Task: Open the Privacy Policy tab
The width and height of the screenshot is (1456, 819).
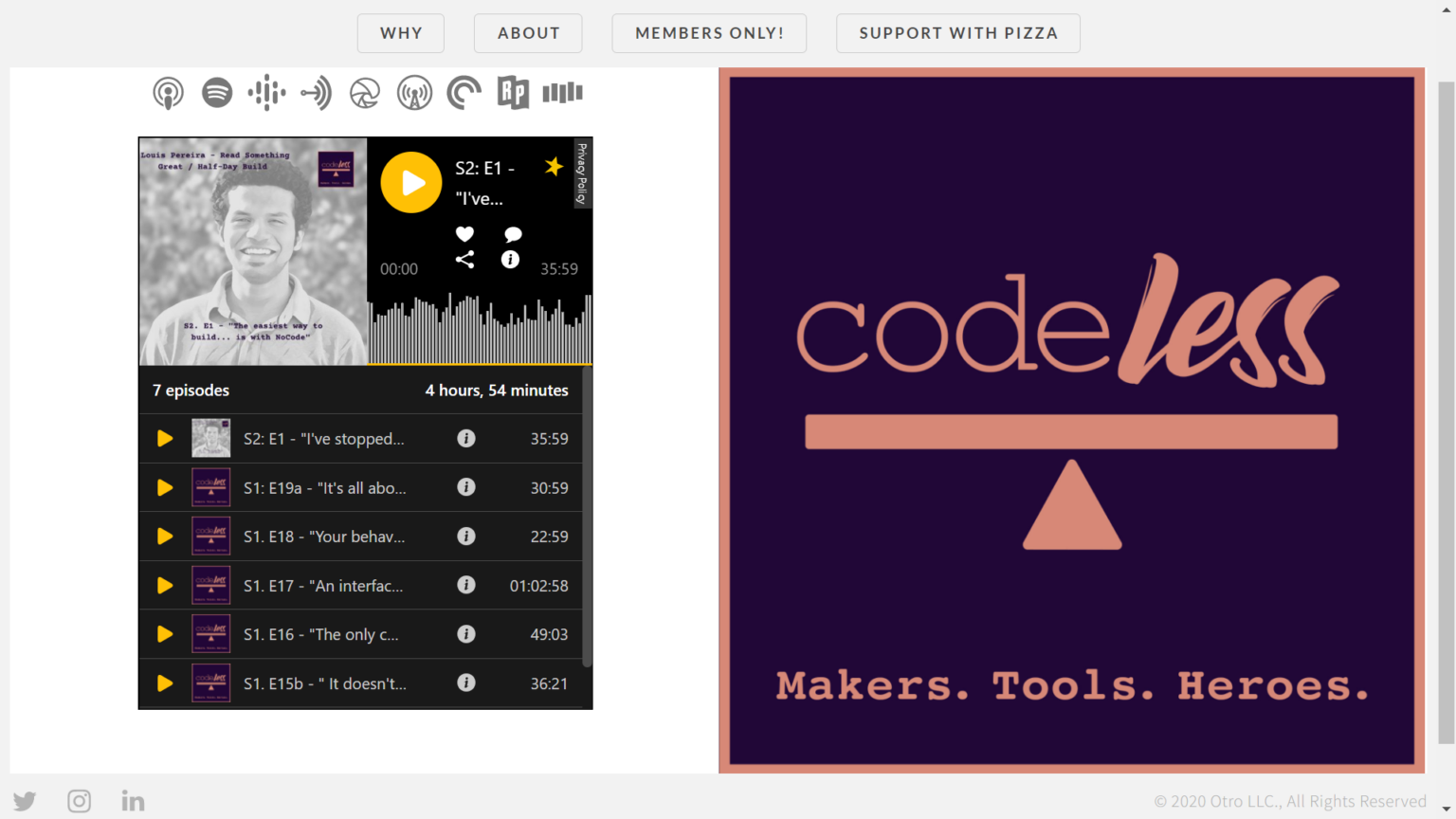Action: (x=582, y=174)
